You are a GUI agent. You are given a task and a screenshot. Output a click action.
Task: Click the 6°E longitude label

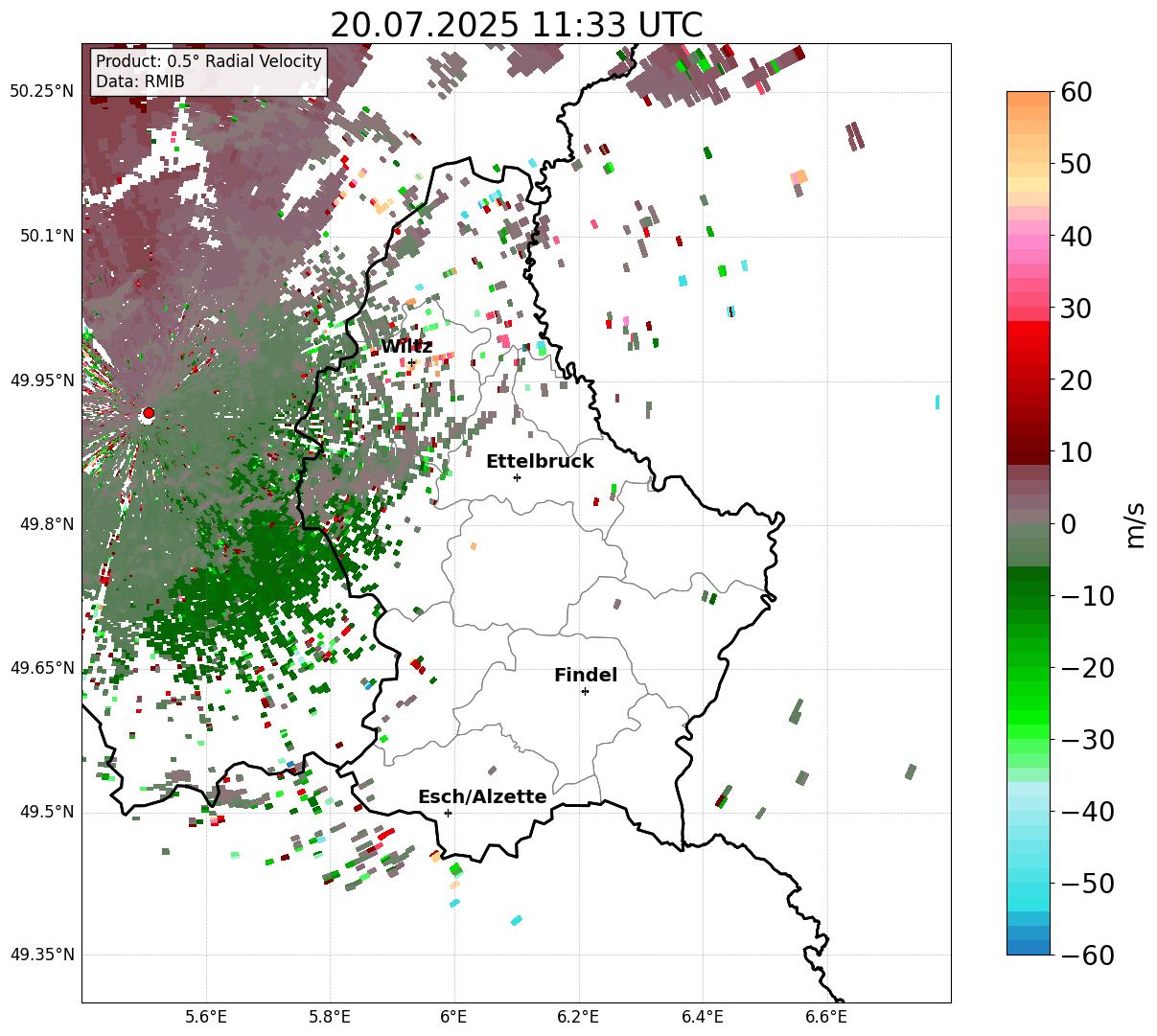tap(453, 1017)
